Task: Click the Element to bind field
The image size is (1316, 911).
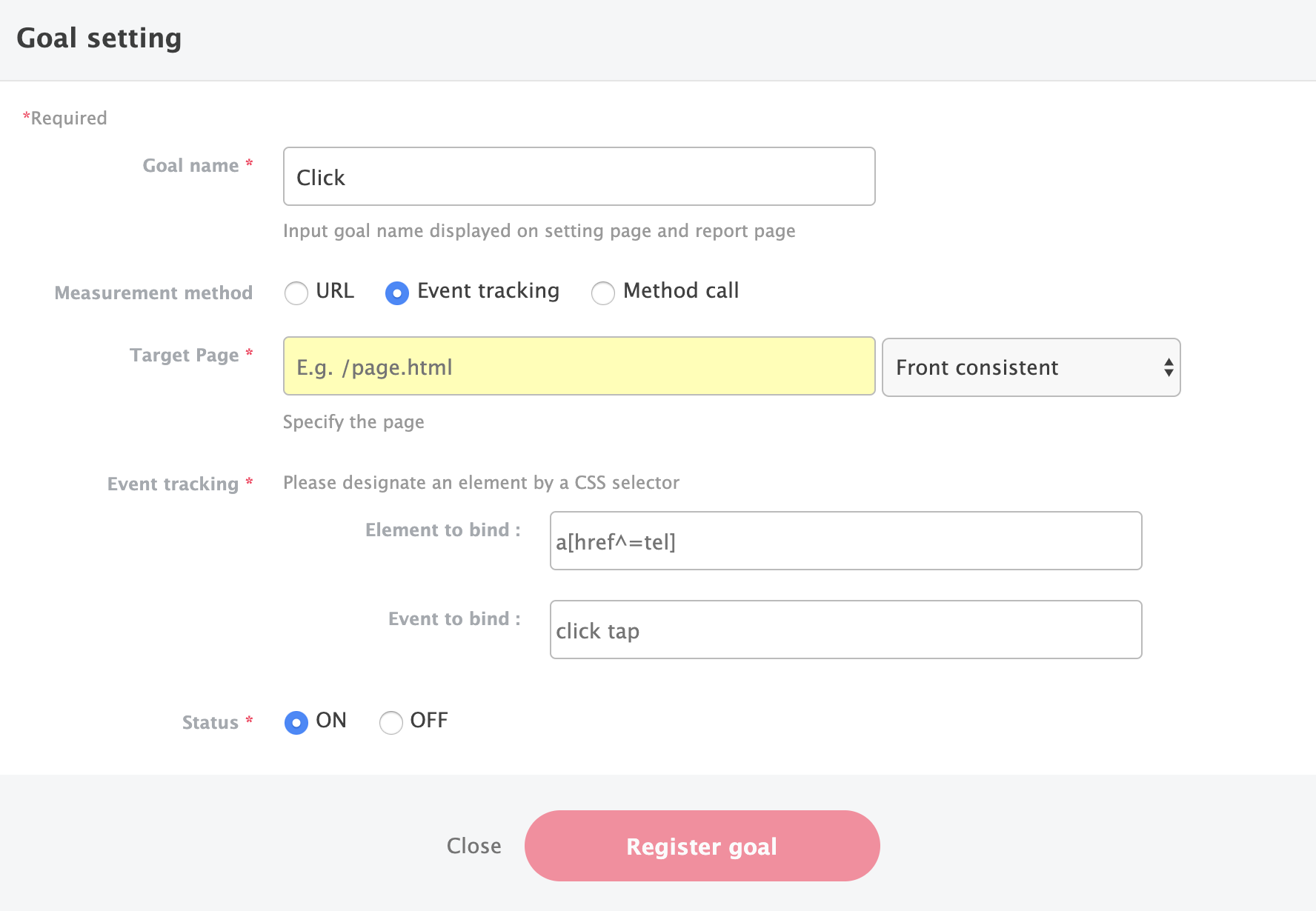Action: (845, 541)
